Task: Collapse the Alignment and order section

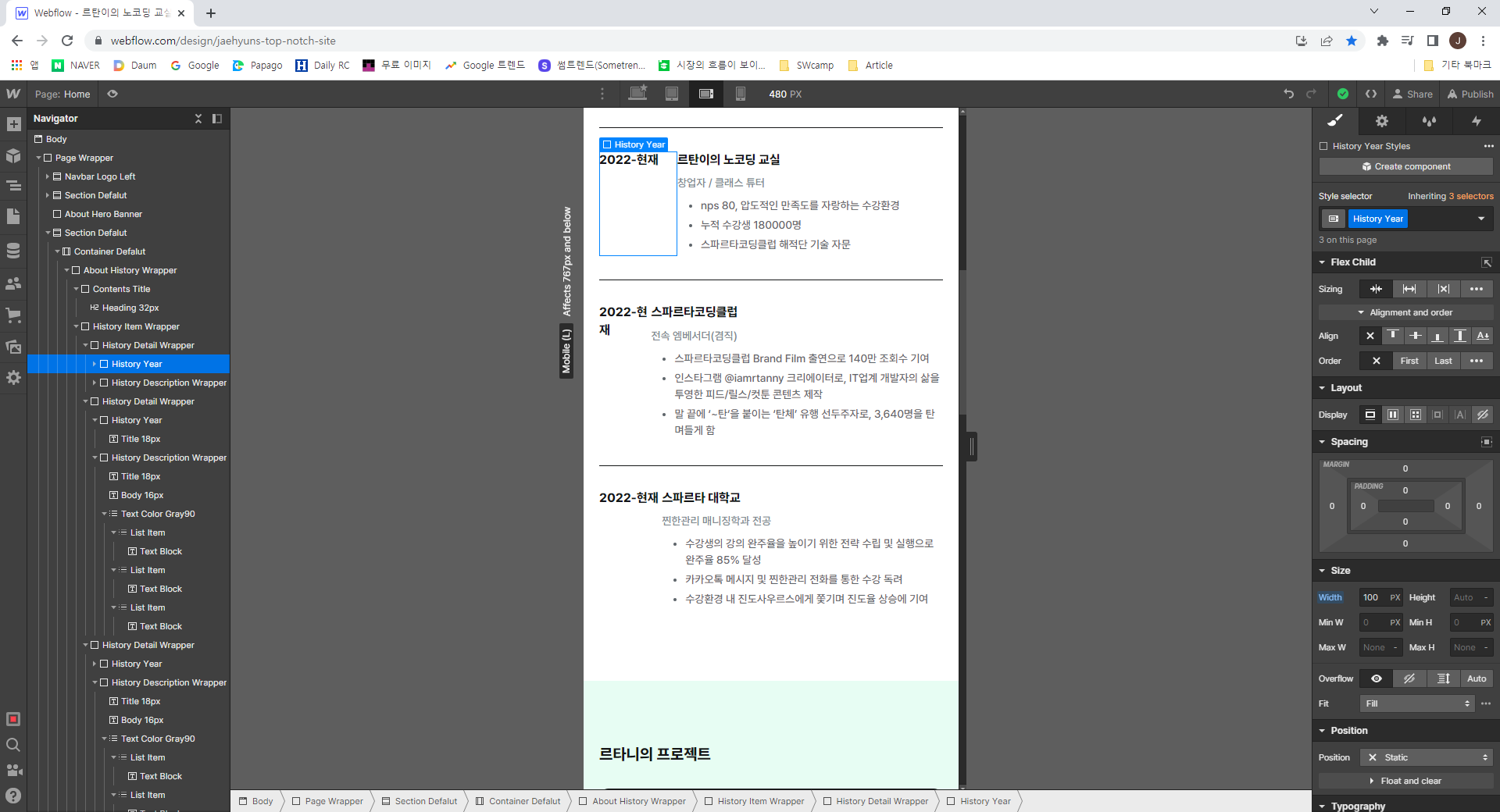Action: click(1406, 312)
